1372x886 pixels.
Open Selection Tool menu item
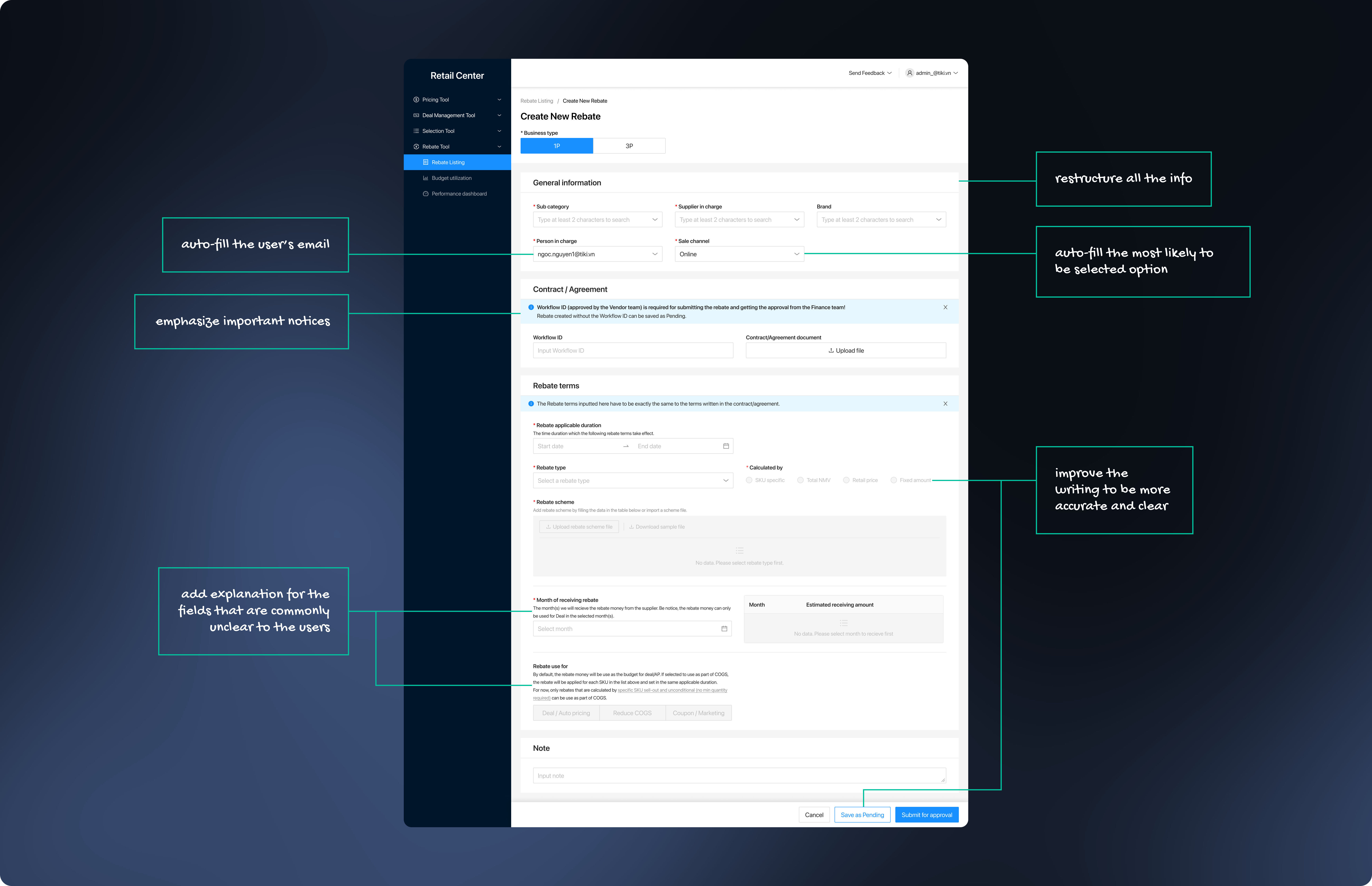[457, 131]
